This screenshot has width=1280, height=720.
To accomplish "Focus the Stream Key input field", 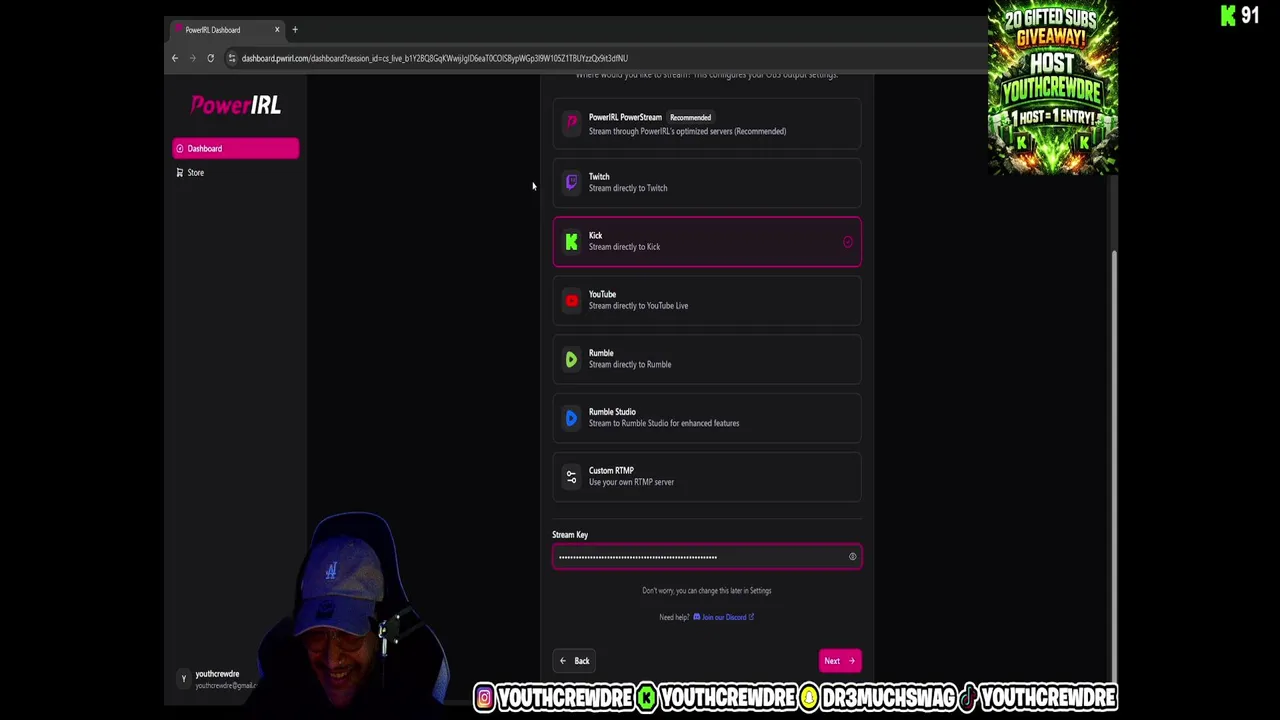I will [707, 557].
